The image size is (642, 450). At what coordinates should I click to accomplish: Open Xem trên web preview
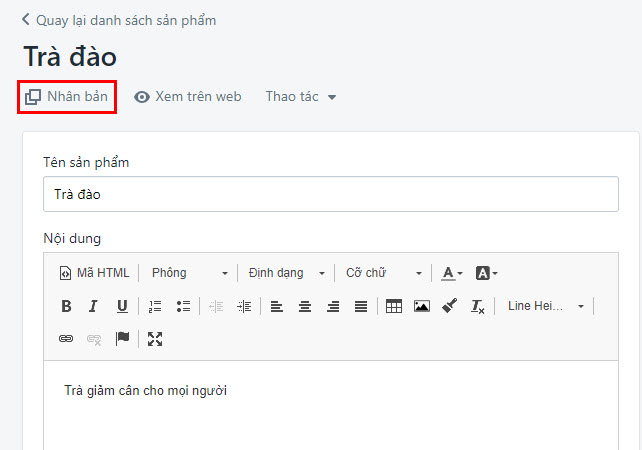[x=188, y=97]
